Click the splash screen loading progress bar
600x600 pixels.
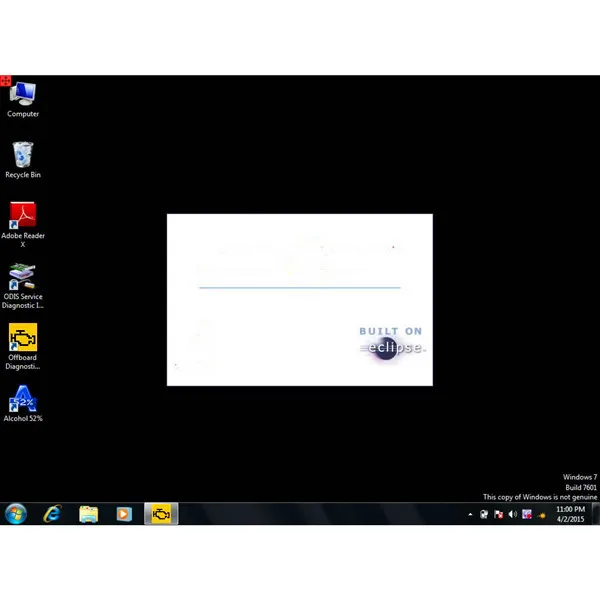click(x=300, y=287)
